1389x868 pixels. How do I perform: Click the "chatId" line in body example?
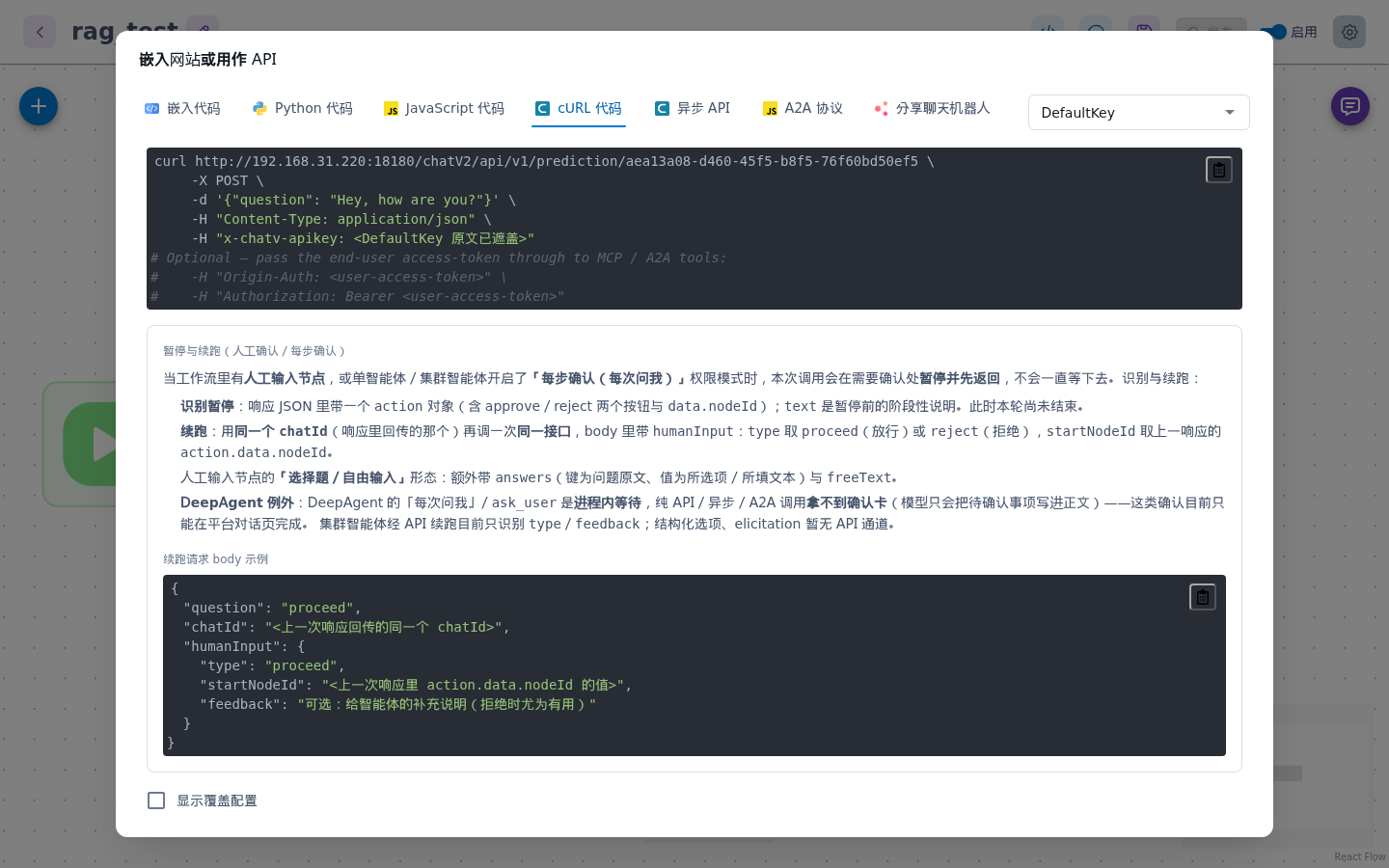tap(346, 627)
